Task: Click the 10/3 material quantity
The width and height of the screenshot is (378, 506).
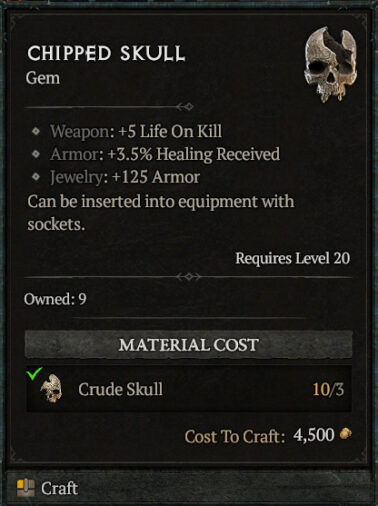Action: [x=328, y=389]
